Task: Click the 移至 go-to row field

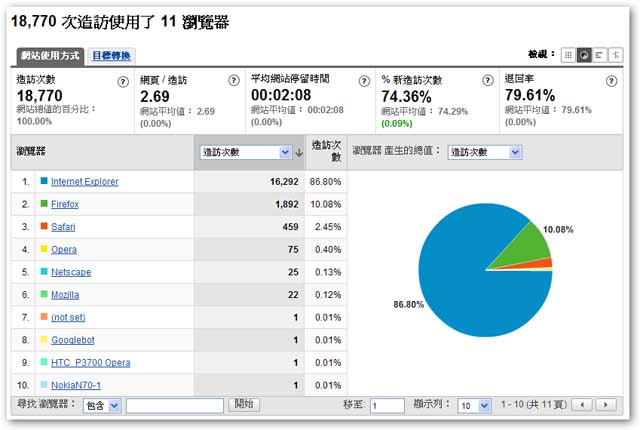Action: (x=387, y=406)
